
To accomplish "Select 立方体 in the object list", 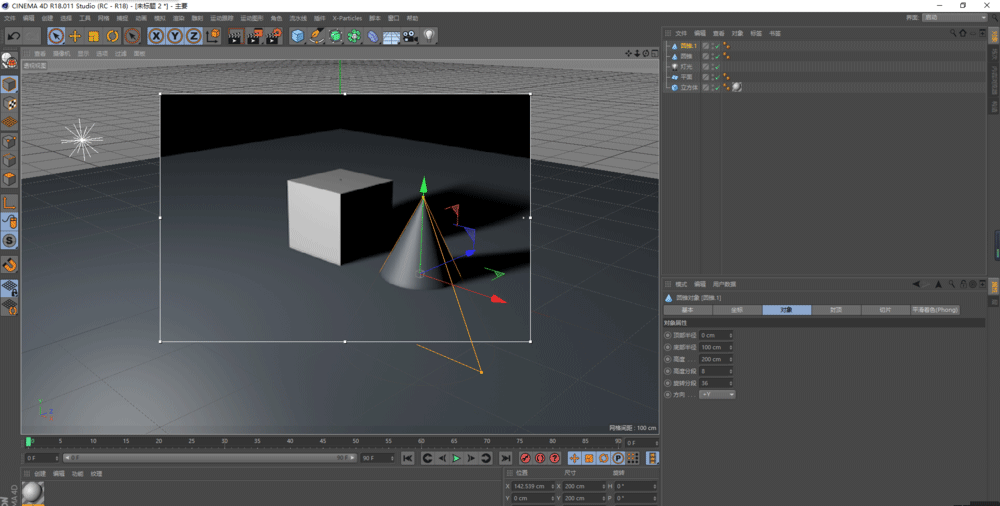I will tap(689, 88).
